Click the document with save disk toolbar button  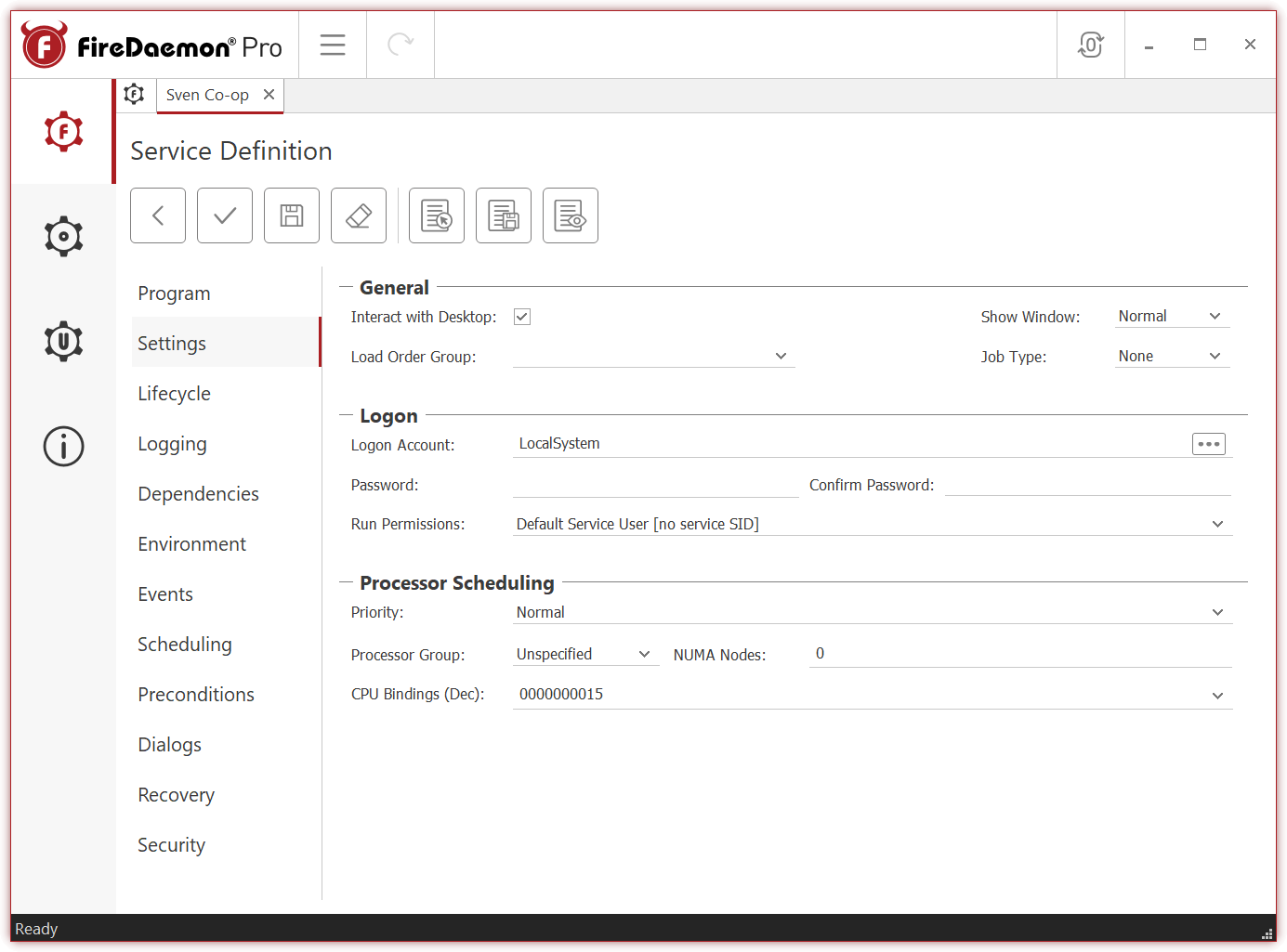504,215
